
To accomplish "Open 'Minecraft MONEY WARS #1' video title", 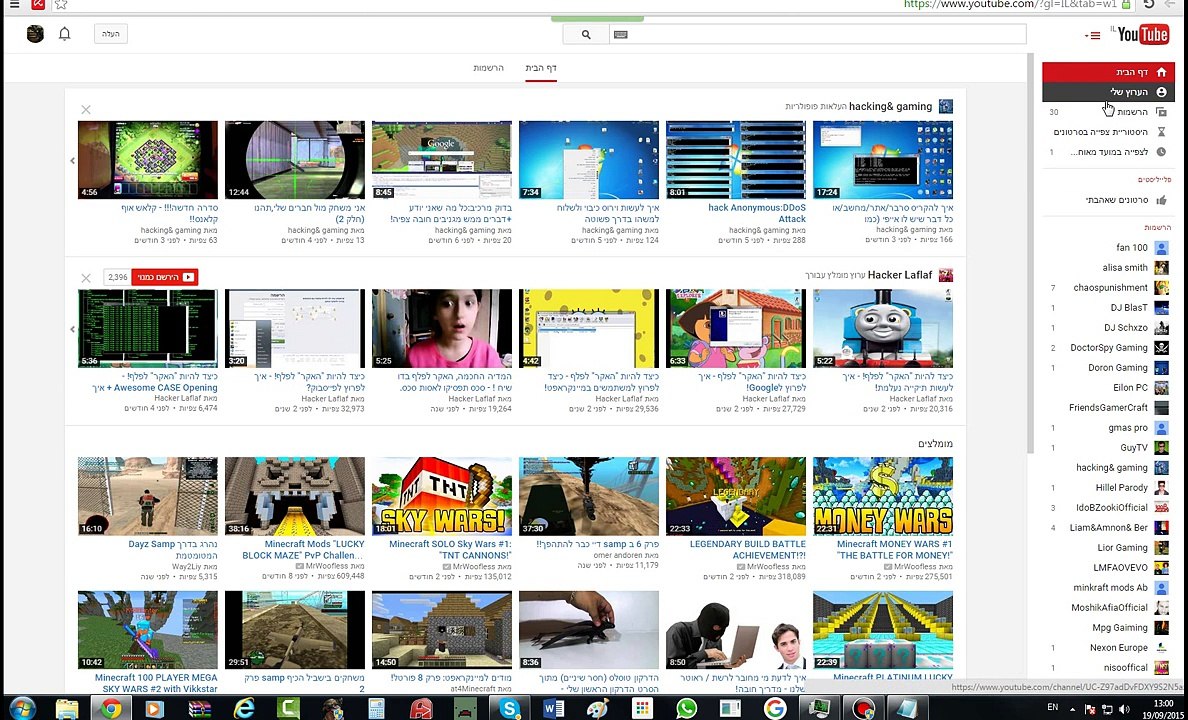I will coord(894,549).
